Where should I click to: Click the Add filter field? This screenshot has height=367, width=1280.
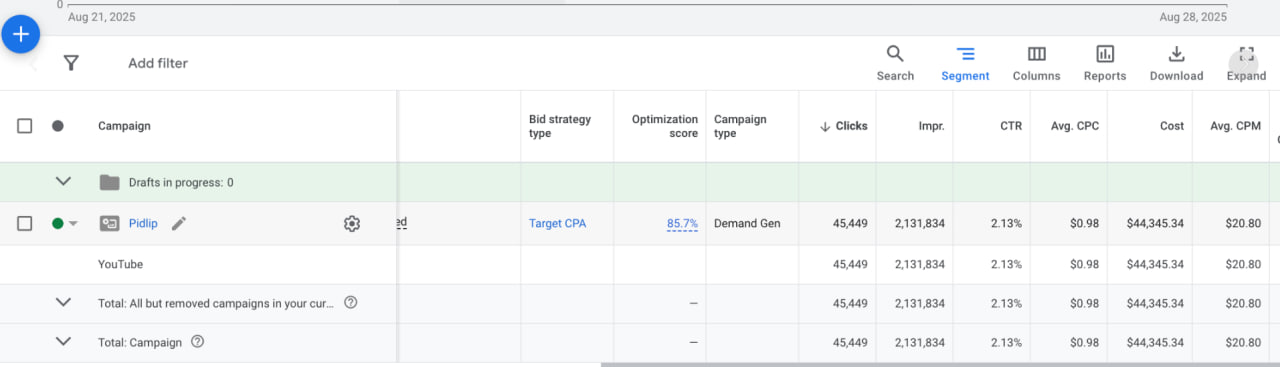(x=158, y=63)
